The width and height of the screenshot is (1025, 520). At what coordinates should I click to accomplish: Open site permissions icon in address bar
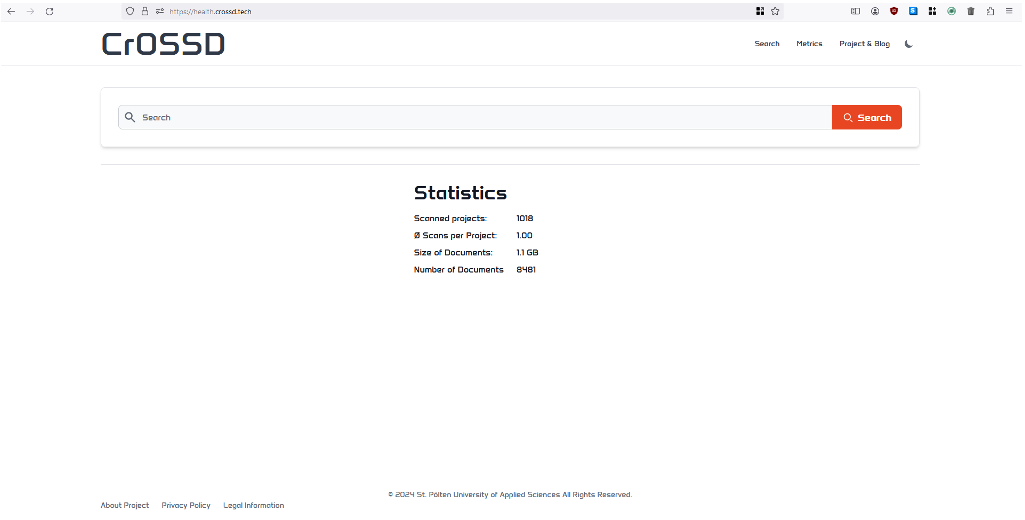(x=160, y=11)
